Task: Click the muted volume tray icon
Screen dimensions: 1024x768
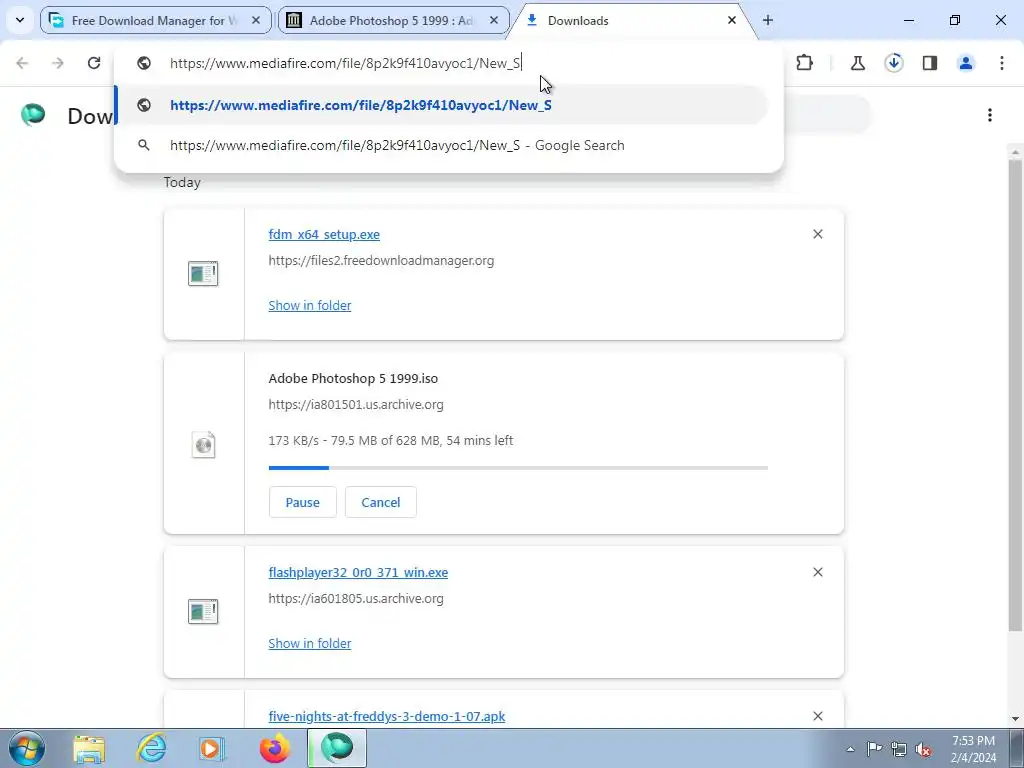Action: (923, 749)
